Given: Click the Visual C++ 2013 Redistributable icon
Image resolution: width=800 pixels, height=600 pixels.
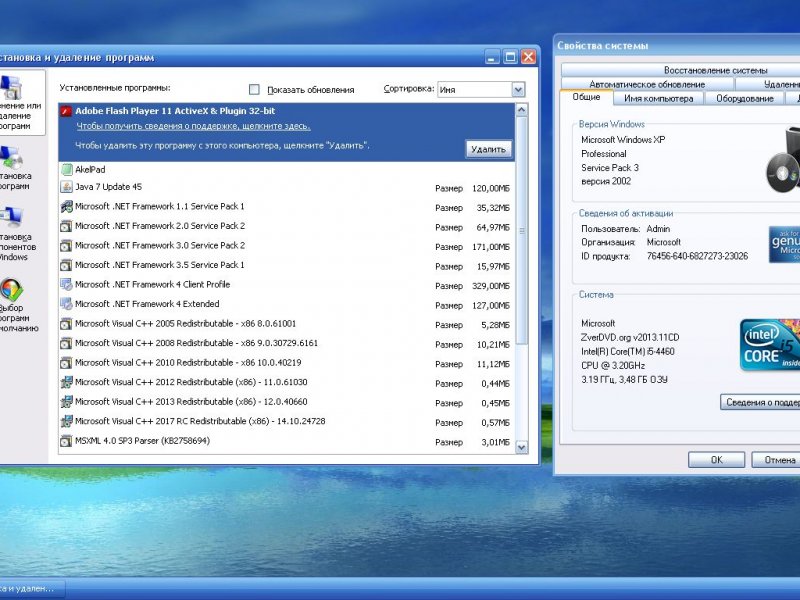Looking at the screenshot, I should 66,402.
